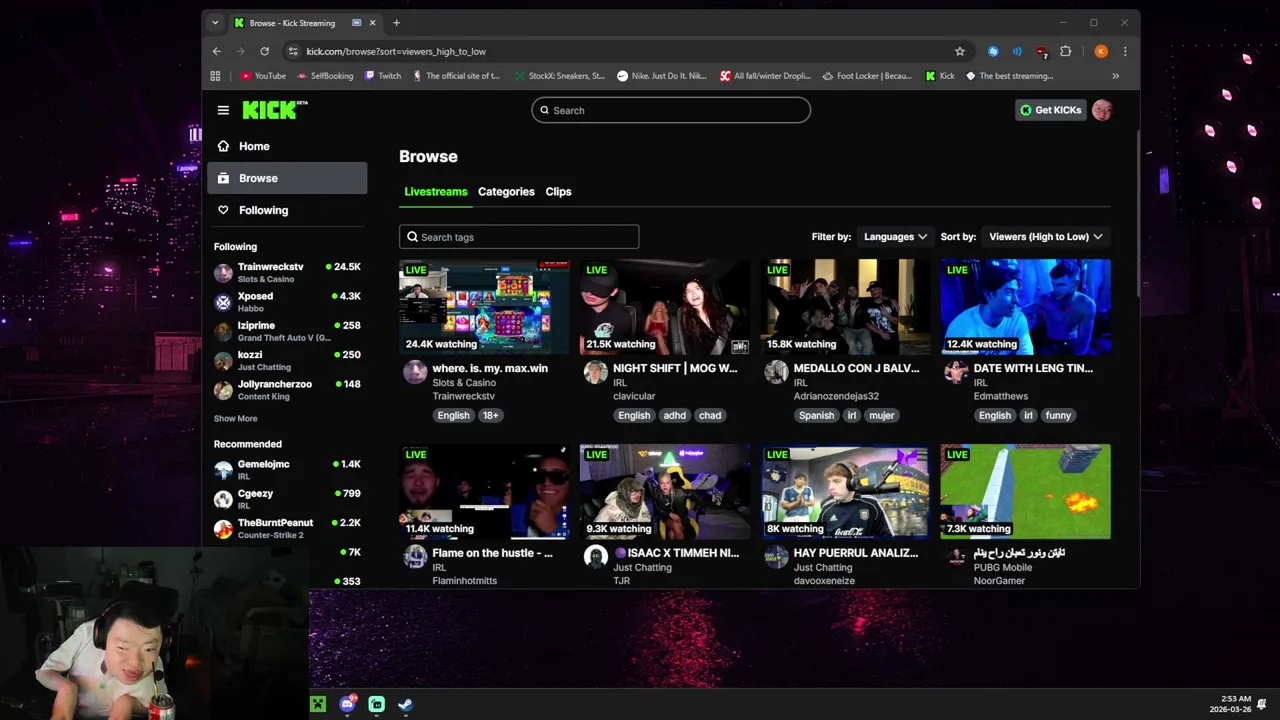Open Minecraft creeper icon in taskbar

pyautogui.click(x=318, y=704)
